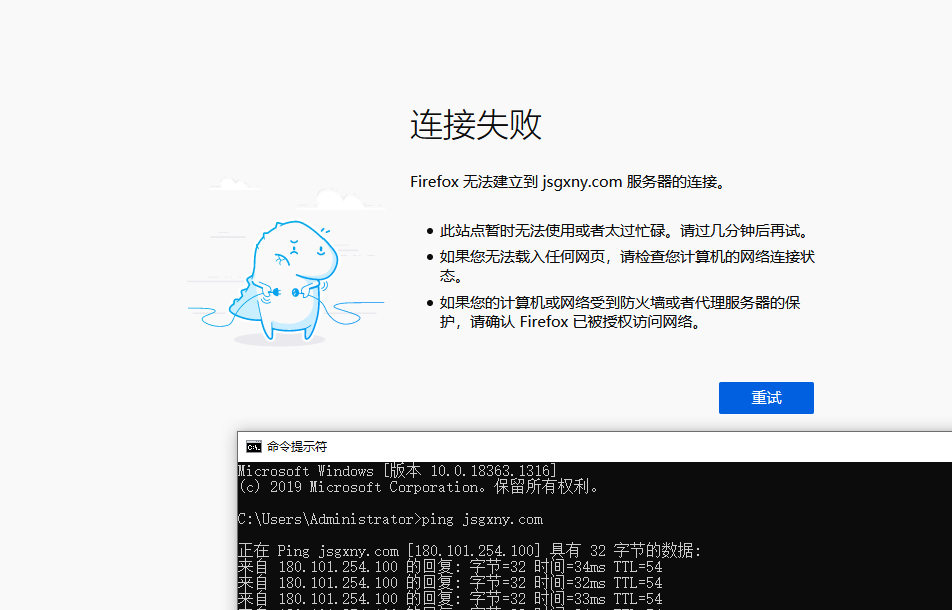Image resolution: width=952 pixels, height=610 pixels.
Task: Click the ping reply with 时间=32ms
Action: coord(450,582)
